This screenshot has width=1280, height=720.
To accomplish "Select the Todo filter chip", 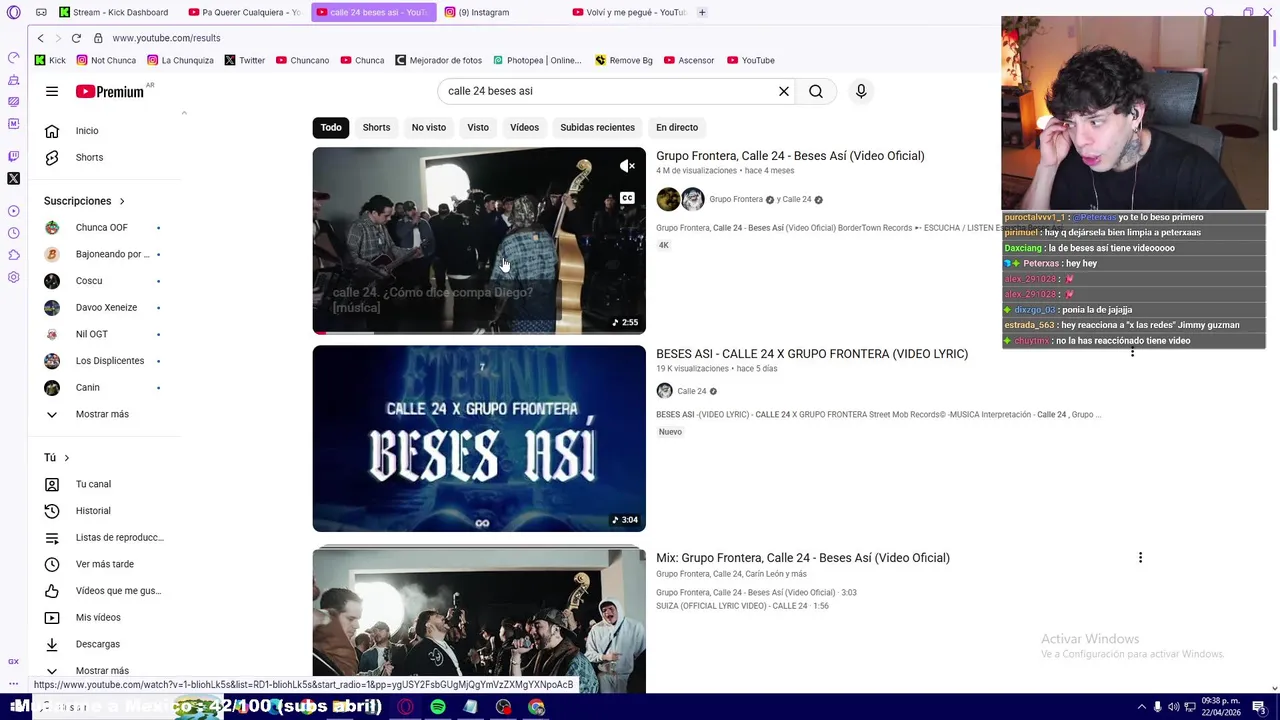I will click(x=331, y=127).
